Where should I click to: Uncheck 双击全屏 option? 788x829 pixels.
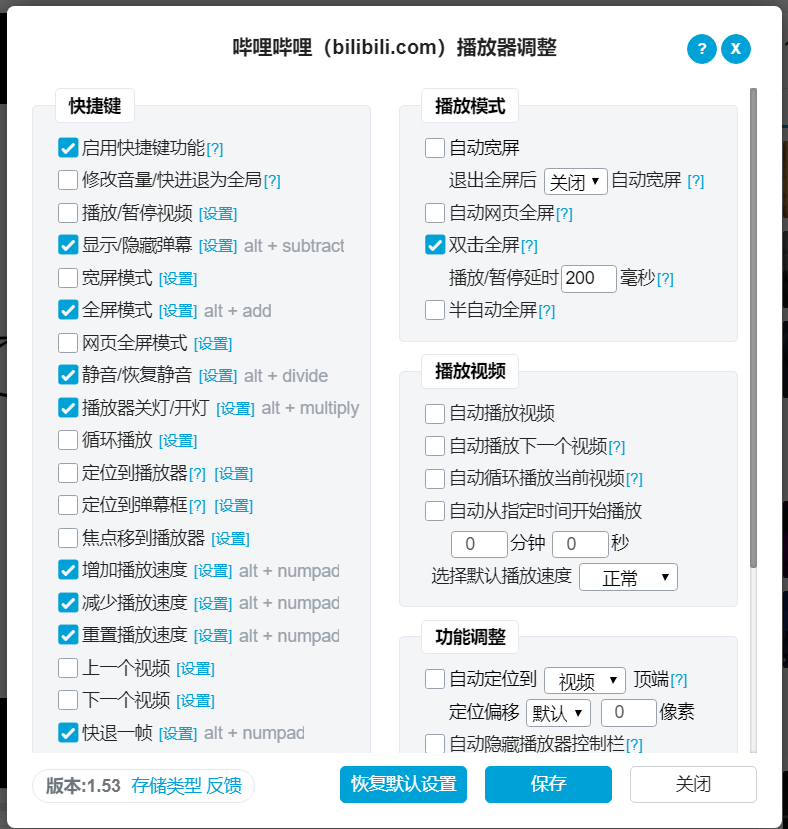coord(435,245)
